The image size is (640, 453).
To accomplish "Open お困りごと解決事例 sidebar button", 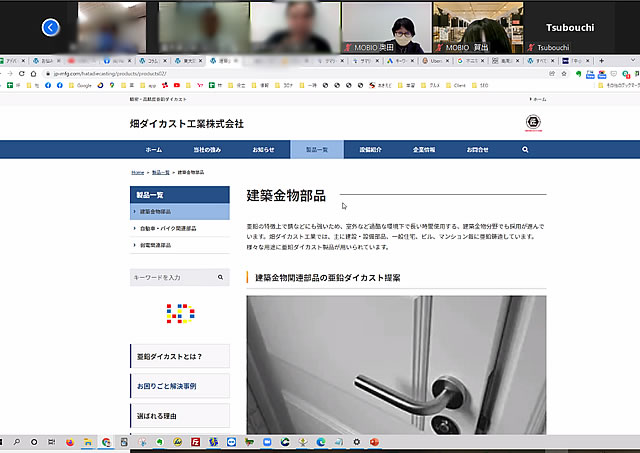I will tap(180, 386).
